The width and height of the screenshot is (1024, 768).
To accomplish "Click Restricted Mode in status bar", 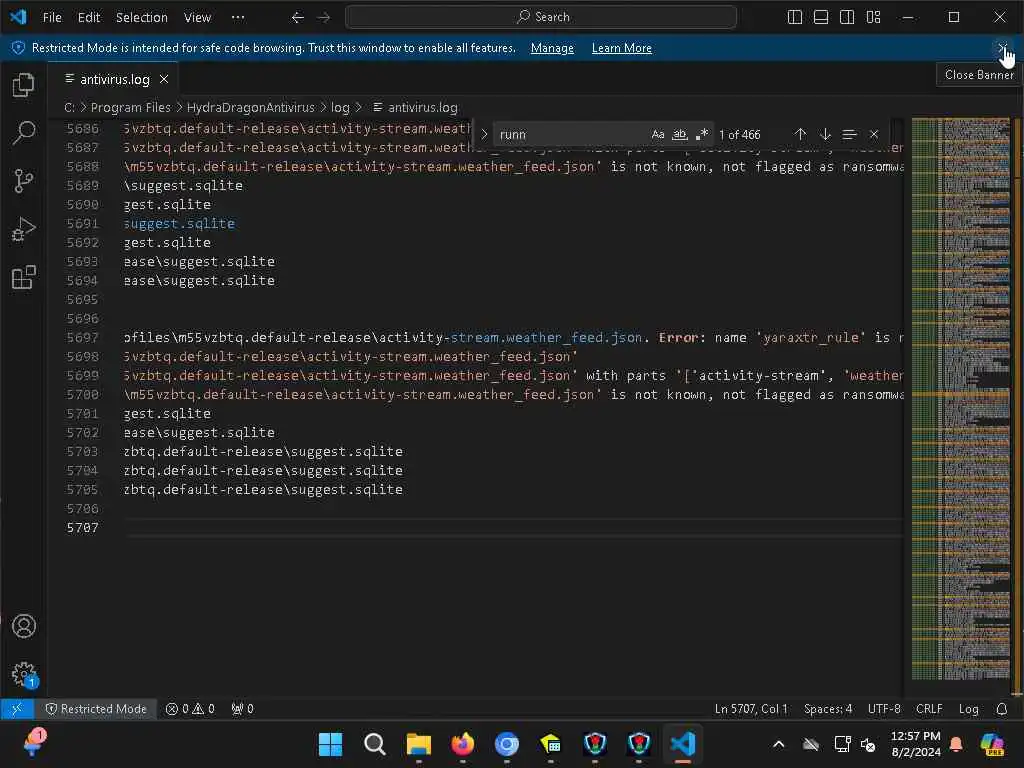I will [x=95, y=709].
